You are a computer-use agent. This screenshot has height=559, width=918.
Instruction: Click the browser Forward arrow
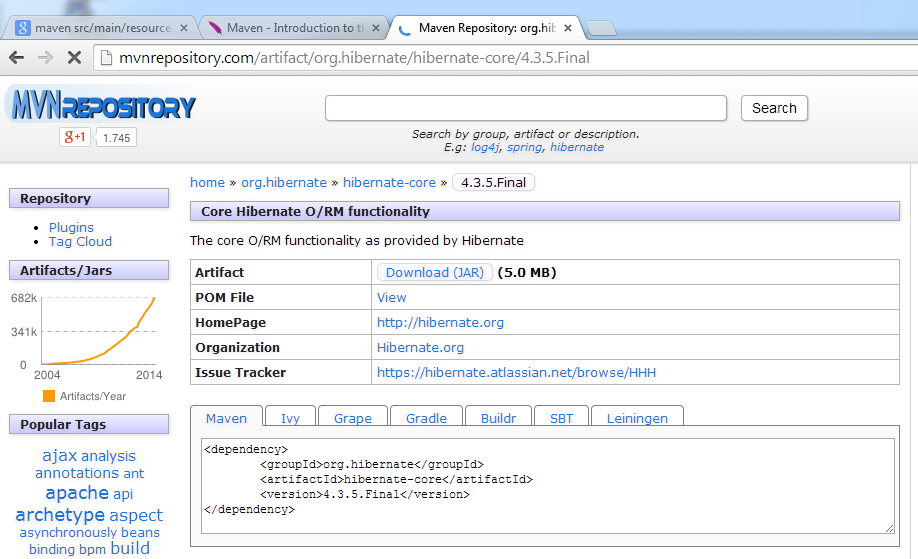point(45,57)
